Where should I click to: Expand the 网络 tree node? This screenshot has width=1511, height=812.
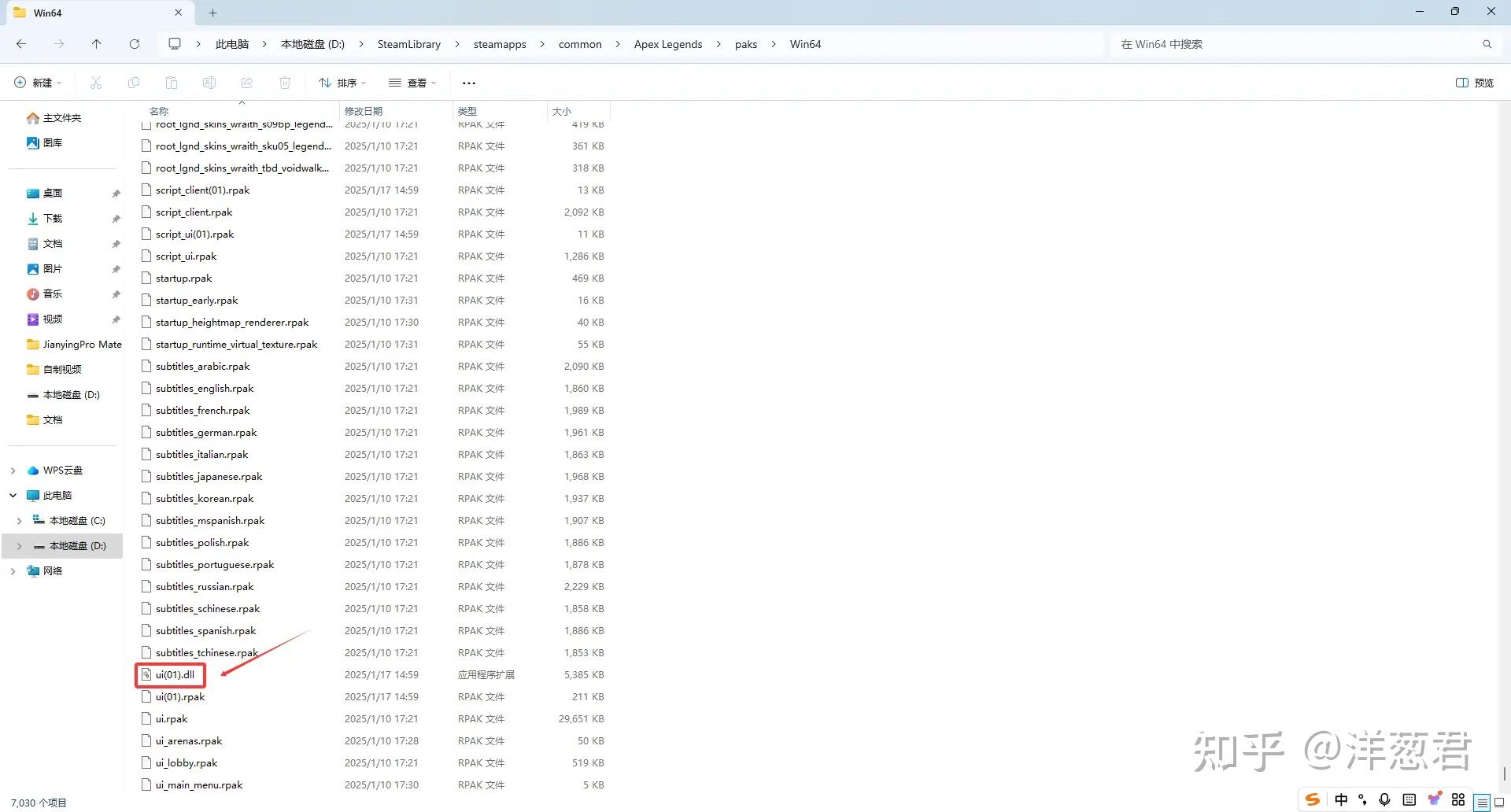13,571
